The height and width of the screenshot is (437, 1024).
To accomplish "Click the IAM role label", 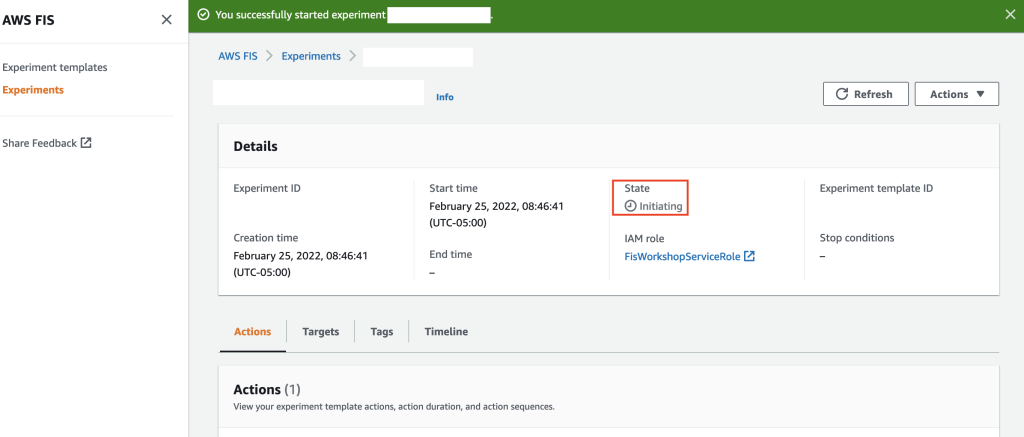I will tap(645, 238).
